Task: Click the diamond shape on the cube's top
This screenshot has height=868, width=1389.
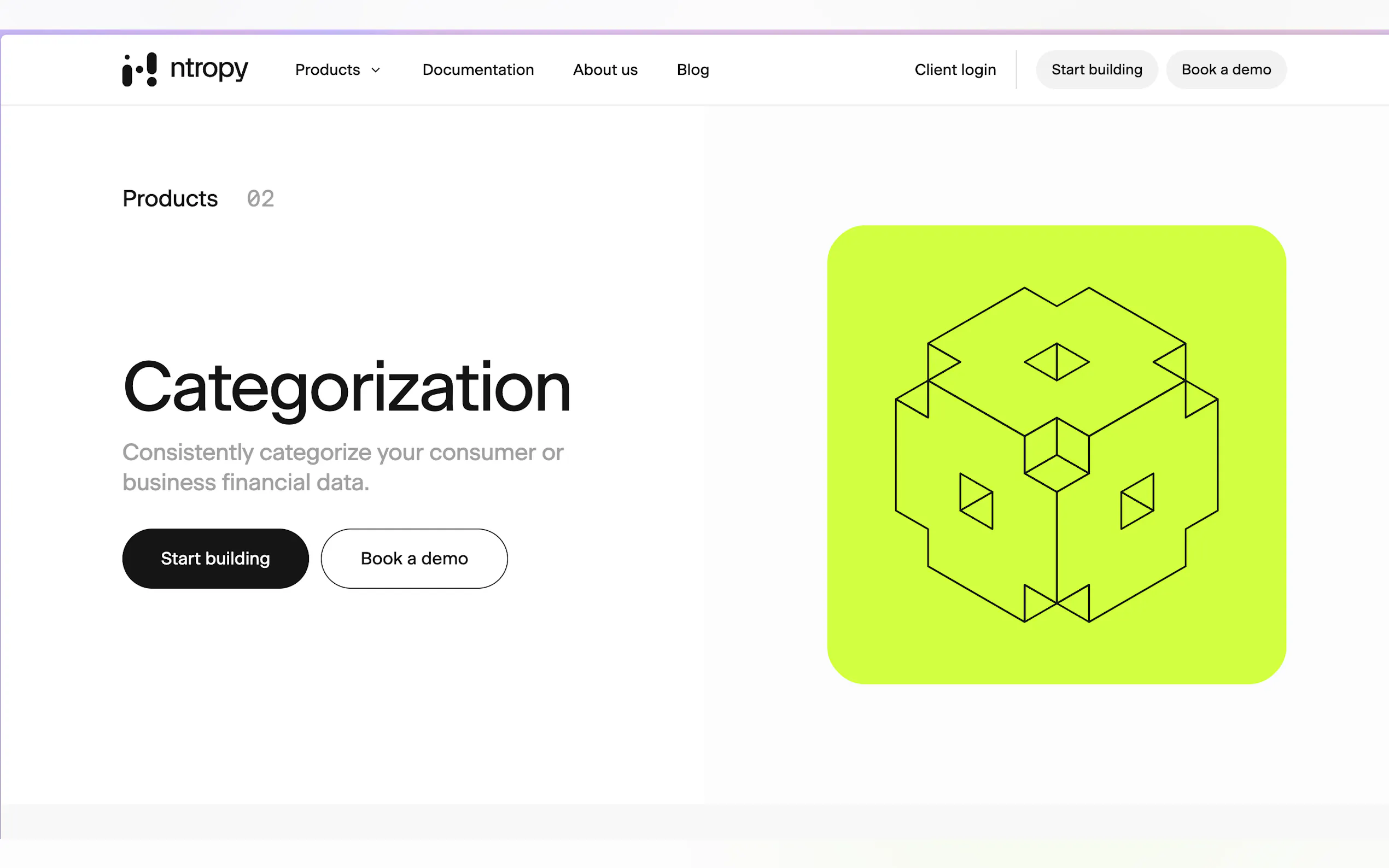Action: [1056, 362]
